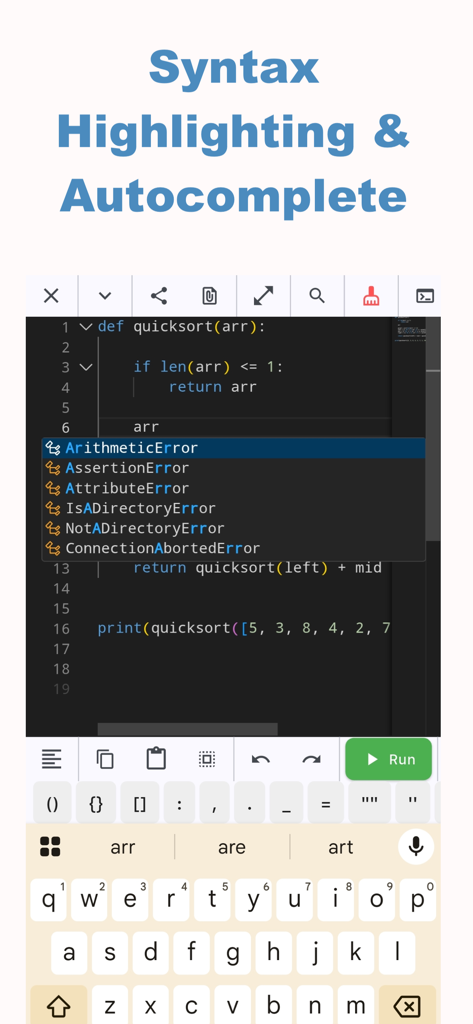Collapse the fold arrow on line 3

point(86,367)
